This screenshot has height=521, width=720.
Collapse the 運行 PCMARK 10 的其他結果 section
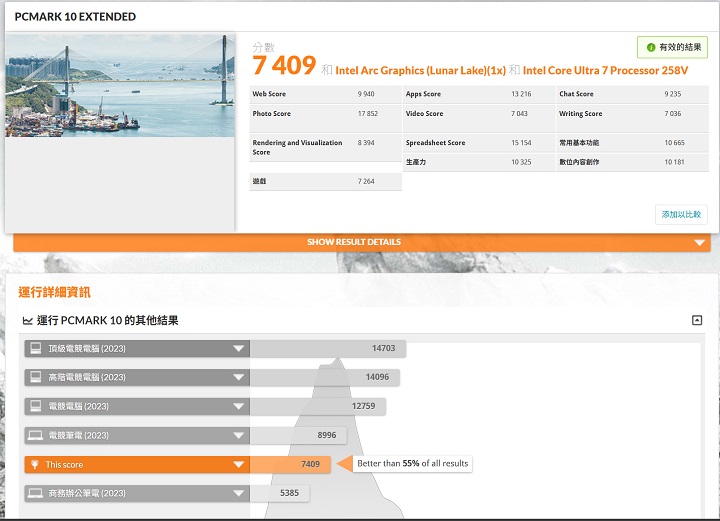(697, 320)
